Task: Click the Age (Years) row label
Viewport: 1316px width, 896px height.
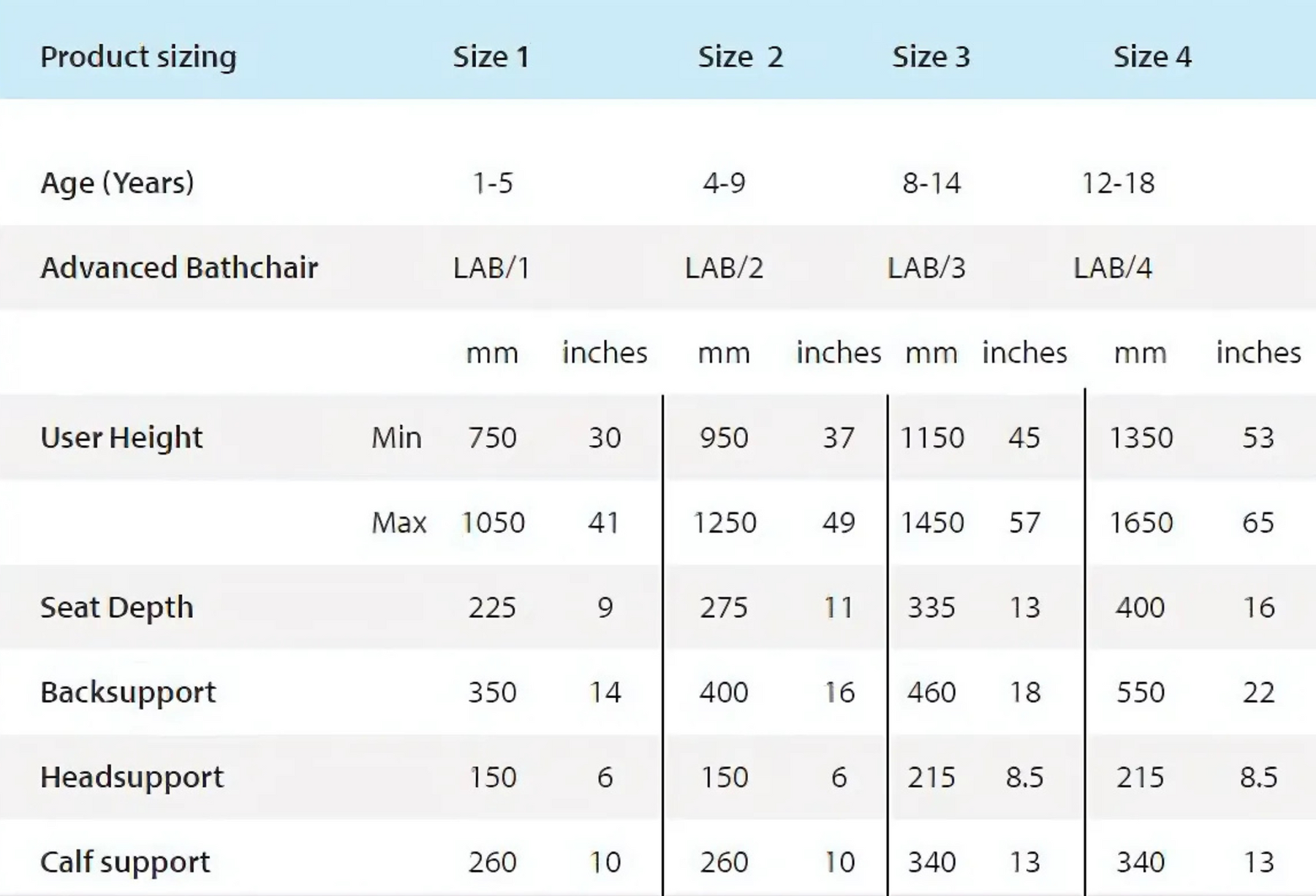Action: (117, 183)
